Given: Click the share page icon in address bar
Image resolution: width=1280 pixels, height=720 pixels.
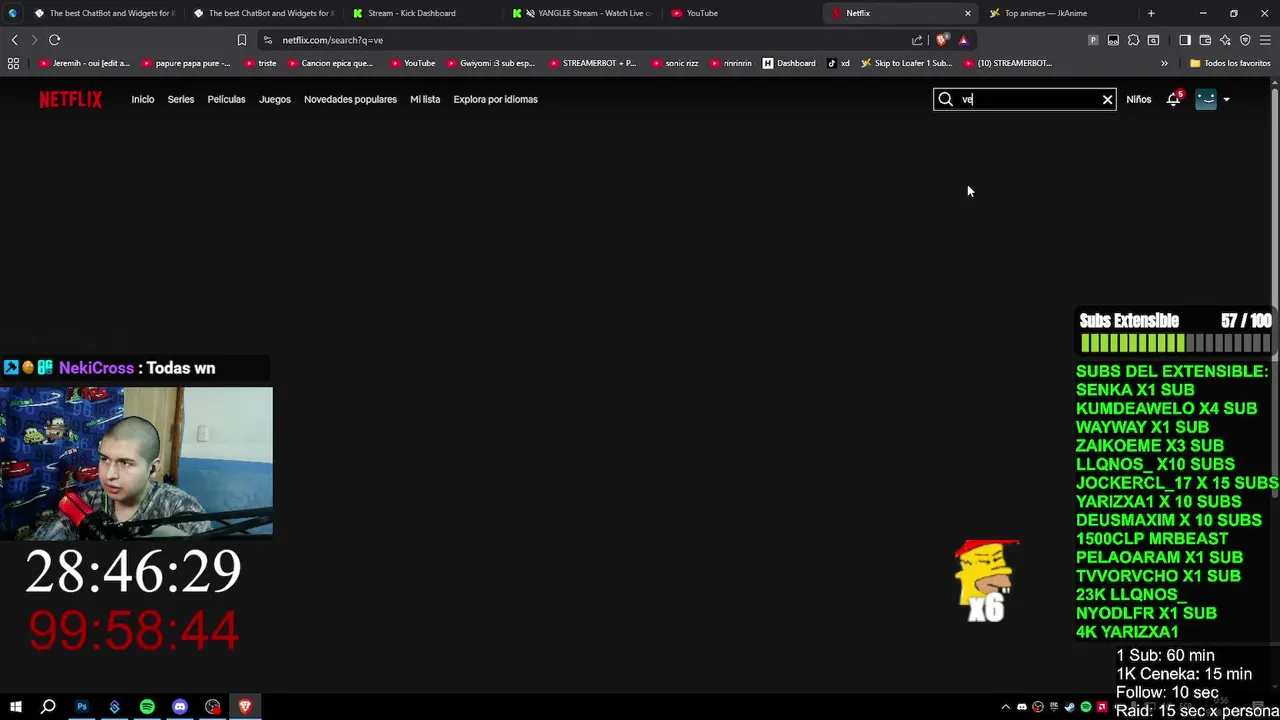Looking at the screenshot, I should tap(917, 40).
